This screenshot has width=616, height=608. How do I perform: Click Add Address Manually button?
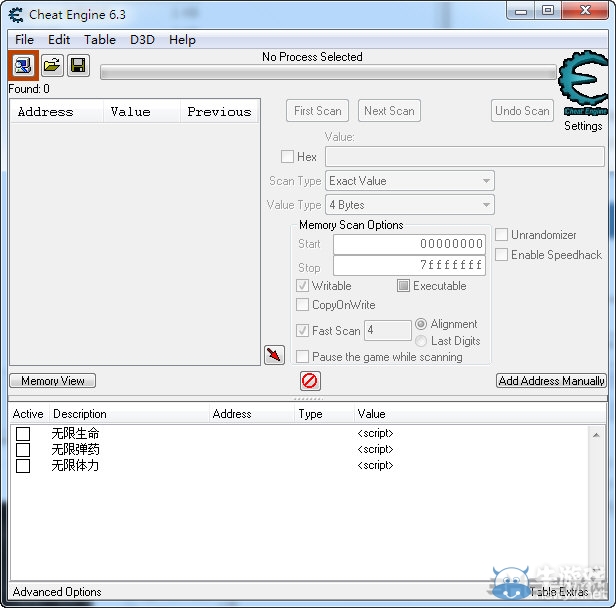click(551, 381)
